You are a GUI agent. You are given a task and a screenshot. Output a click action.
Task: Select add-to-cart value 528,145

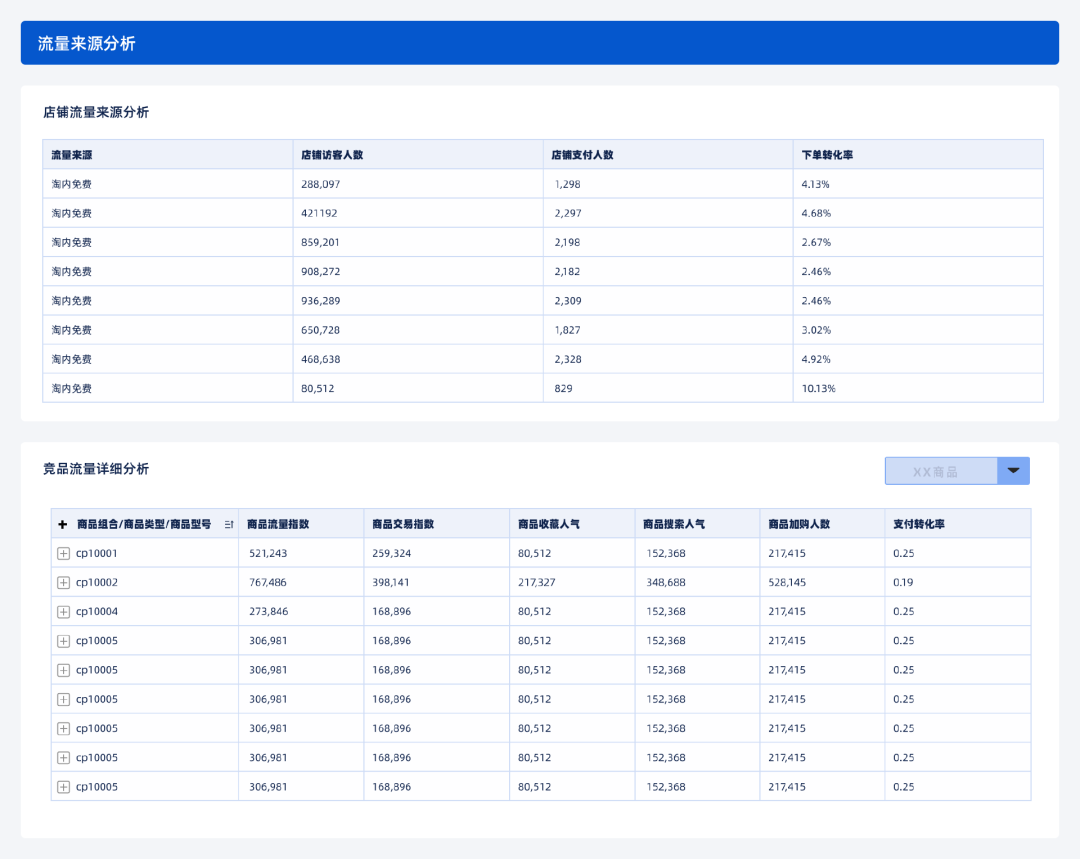click(x=787, y=583)
